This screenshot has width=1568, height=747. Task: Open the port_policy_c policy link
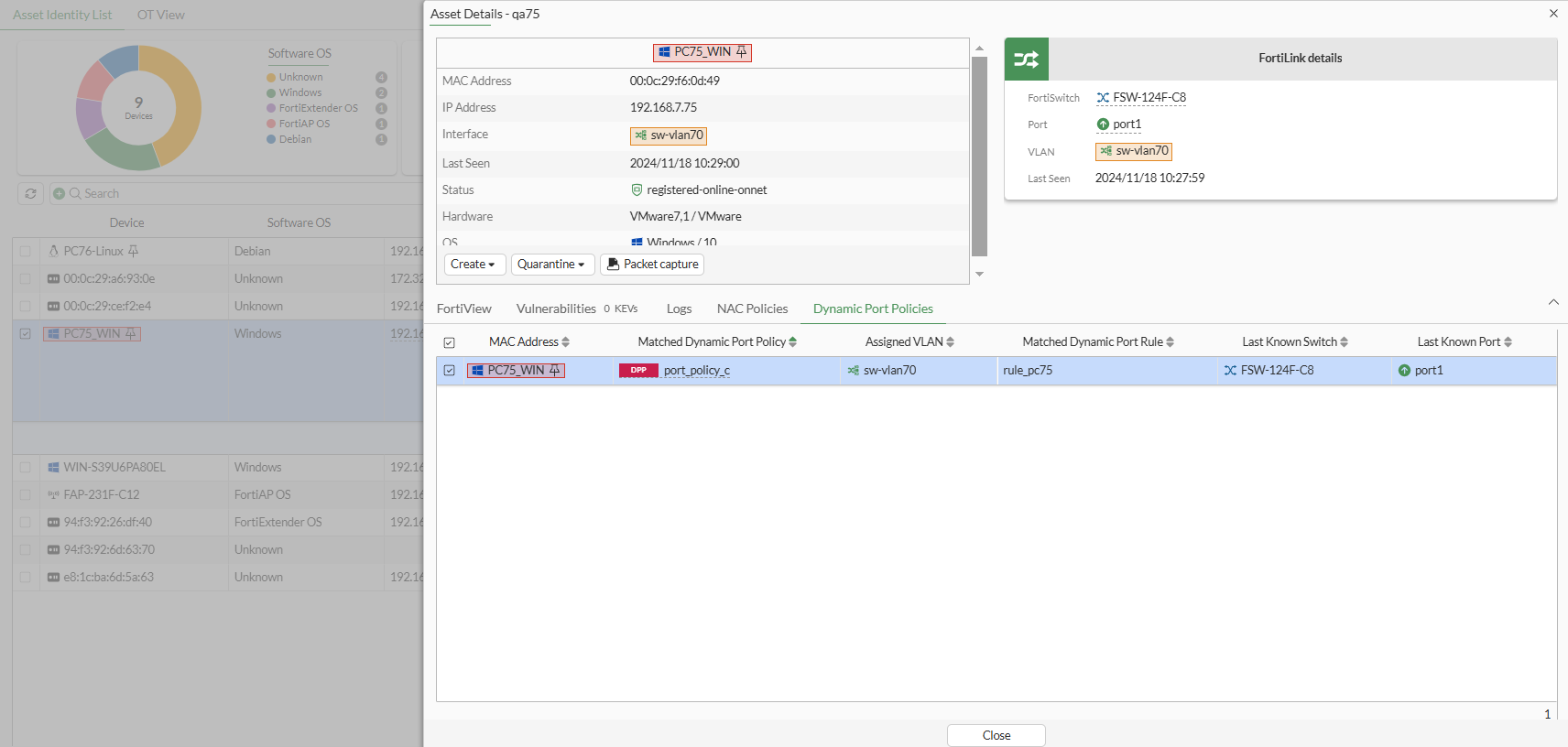click(697, 371)
